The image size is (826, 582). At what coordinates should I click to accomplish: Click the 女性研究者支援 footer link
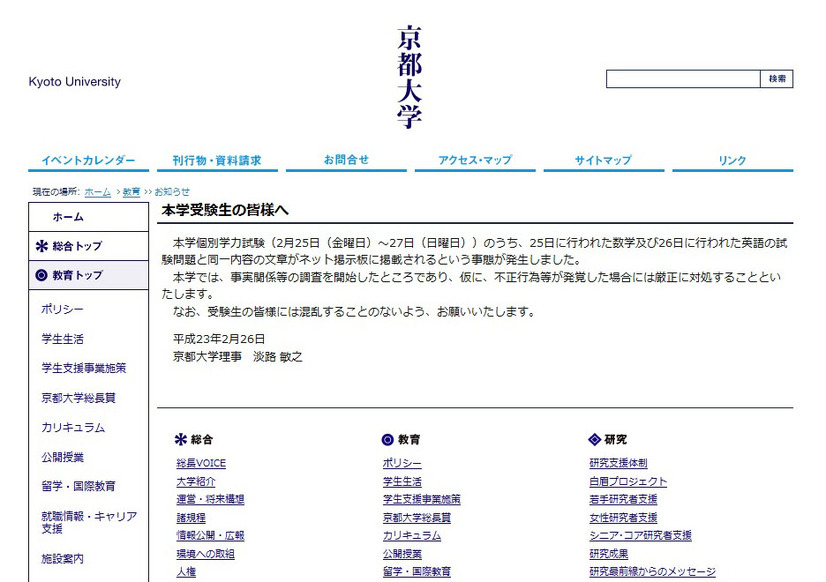(623, 518)
